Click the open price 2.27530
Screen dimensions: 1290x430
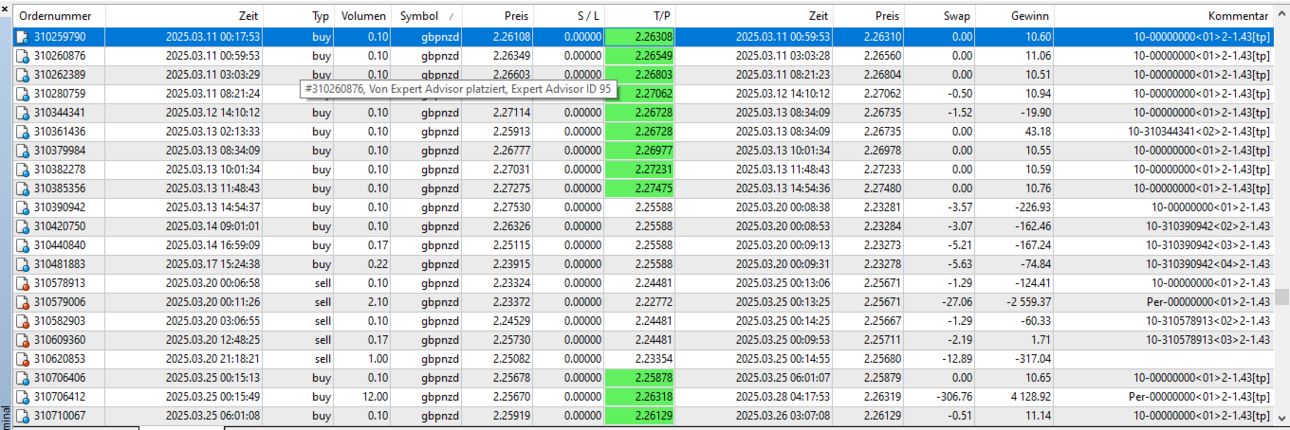[x=511, y=208]
